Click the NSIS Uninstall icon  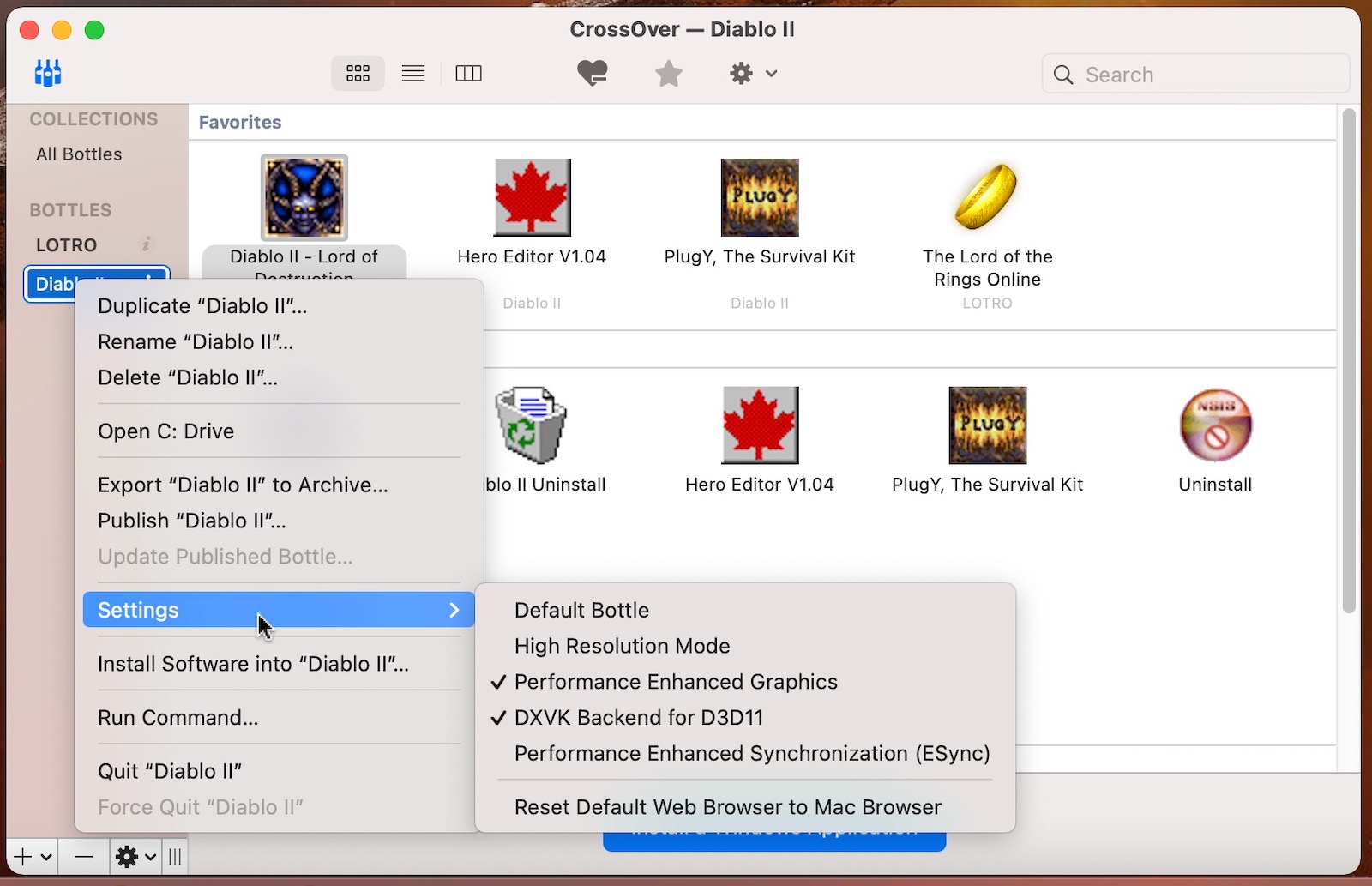click(x=1215, y=425)
